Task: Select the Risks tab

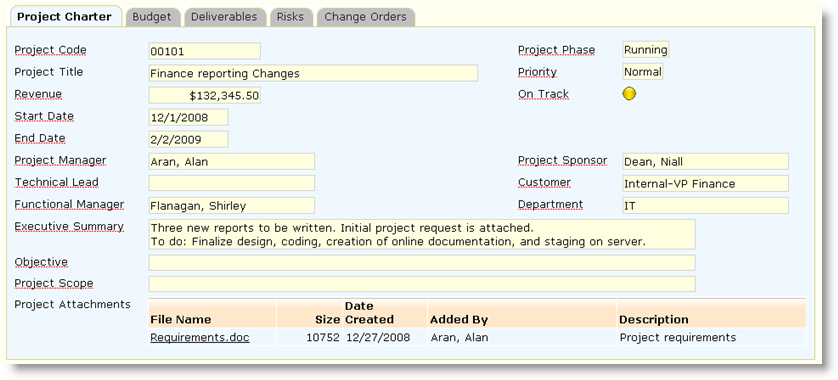Action: (290, 17)
